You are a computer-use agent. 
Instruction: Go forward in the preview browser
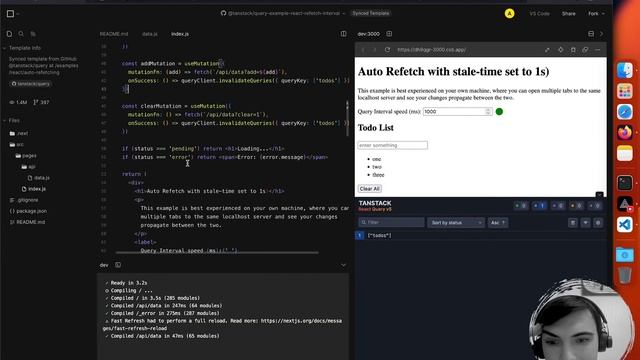tap(374, 50)
